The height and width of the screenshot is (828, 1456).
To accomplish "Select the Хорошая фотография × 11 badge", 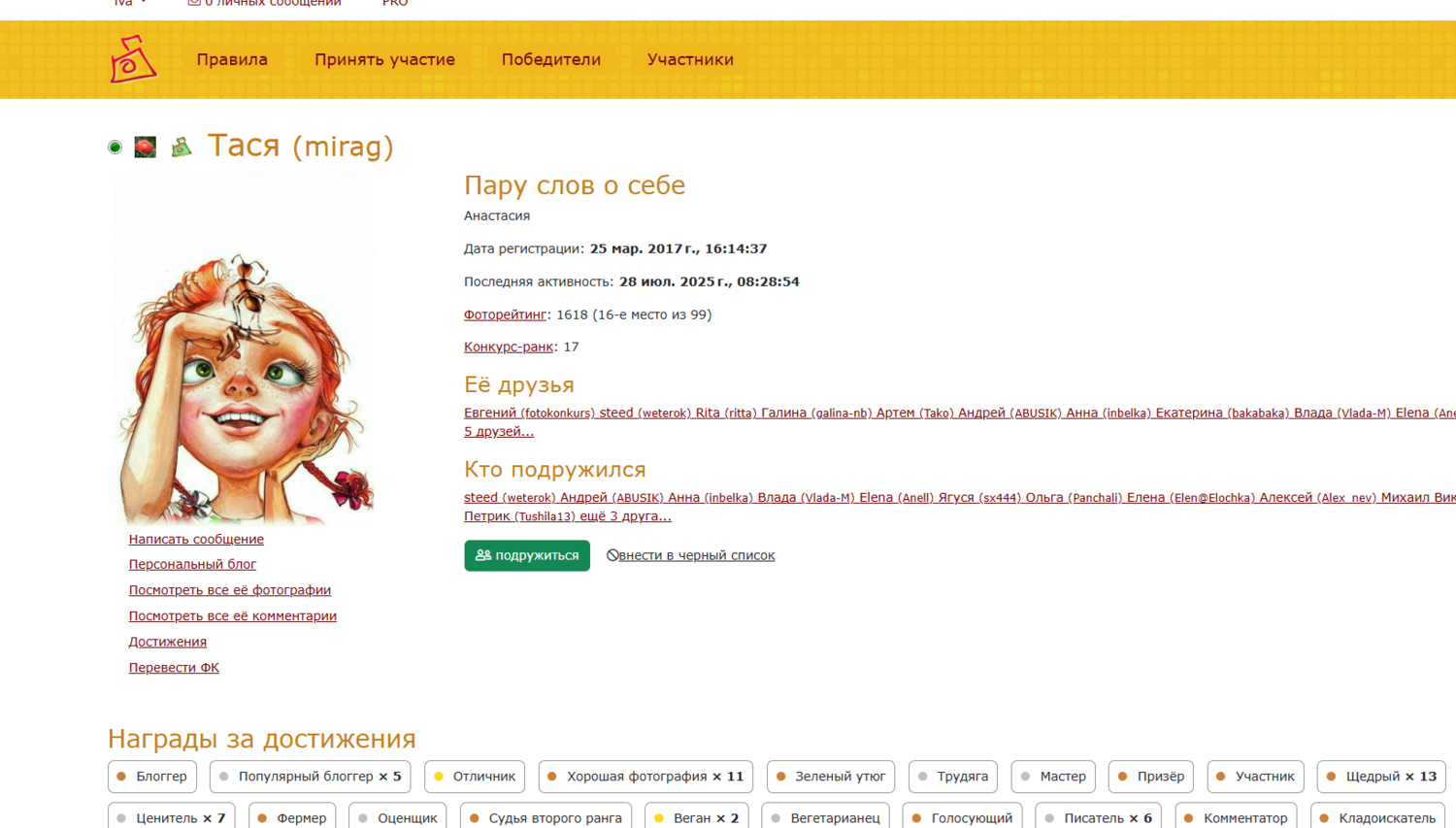I will coord(645,777).
